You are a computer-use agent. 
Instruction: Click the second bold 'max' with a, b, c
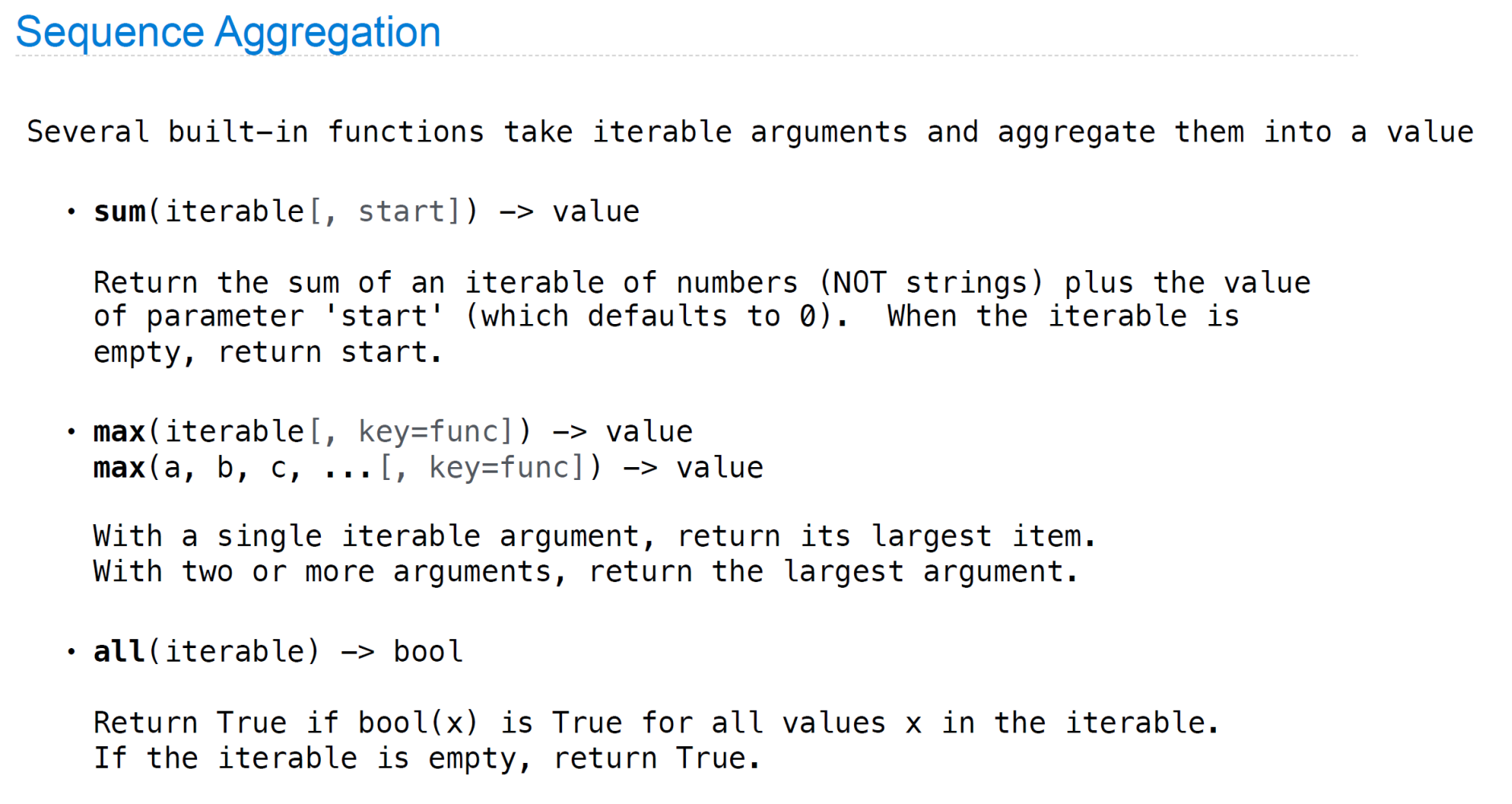(x=120, y=467)
